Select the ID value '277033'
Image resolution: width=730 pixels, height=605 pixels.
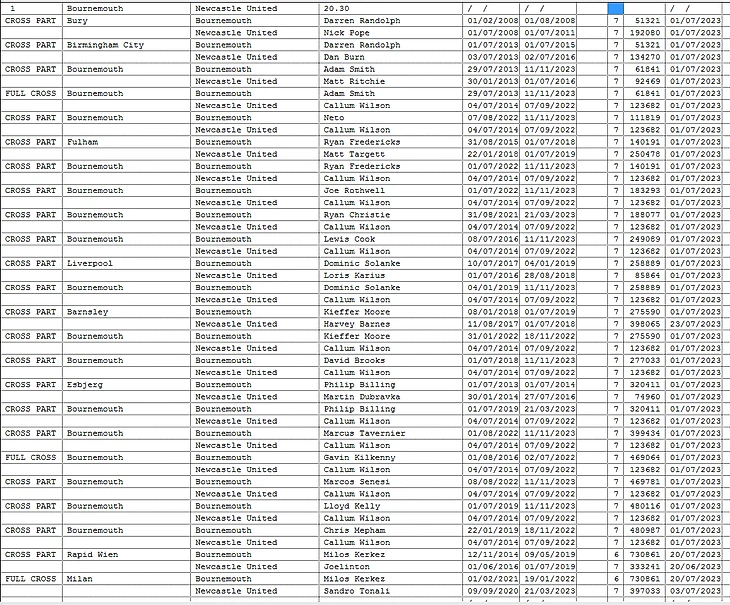pyautogui.click(x=645, y=360)
